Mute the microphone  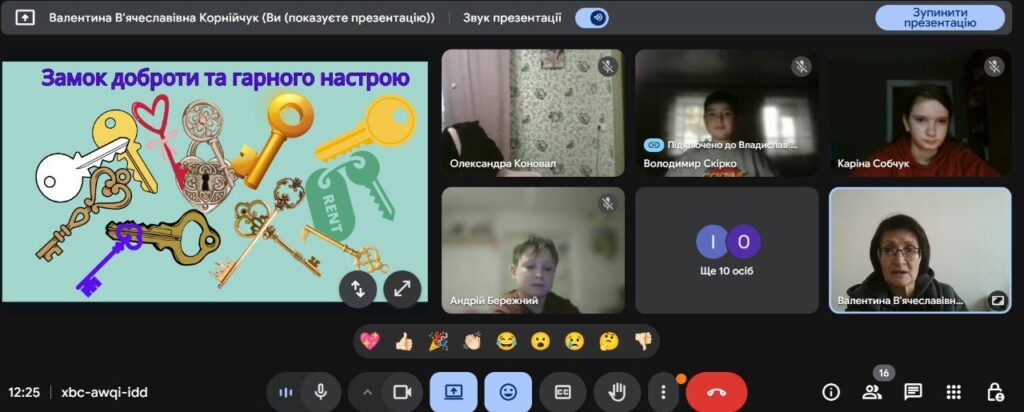pos(321,392)
